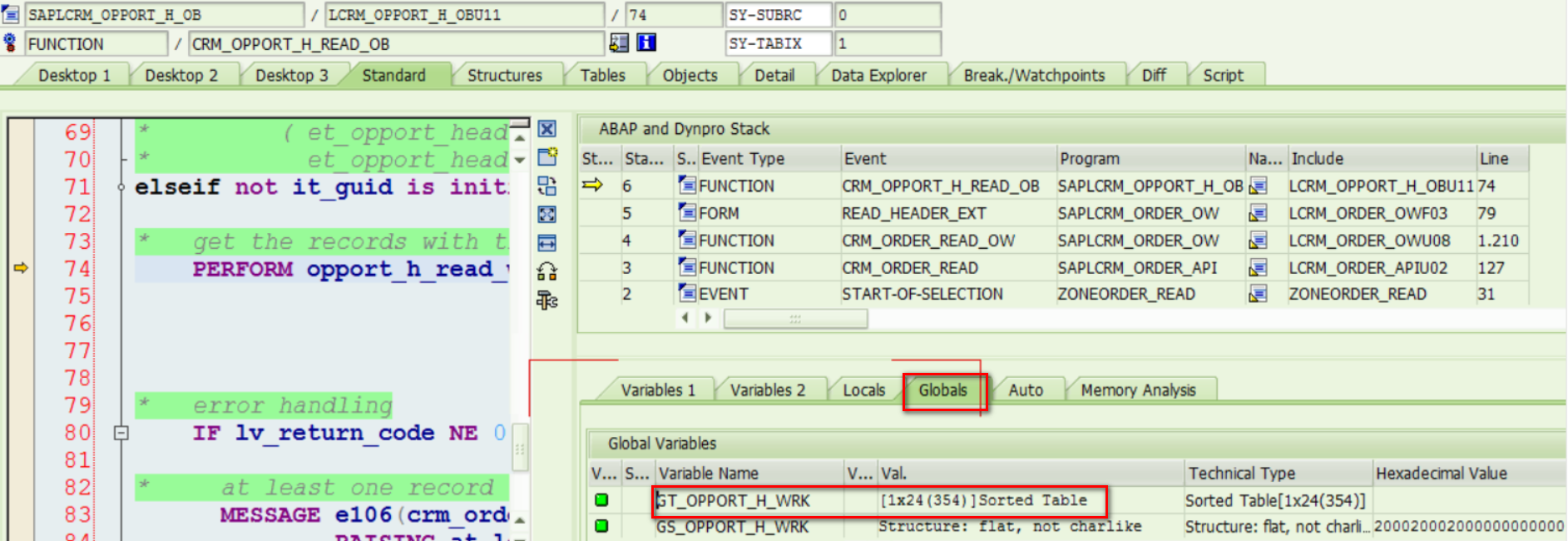
Task: Click the new tool window icon
Action: tap(547, 156)
